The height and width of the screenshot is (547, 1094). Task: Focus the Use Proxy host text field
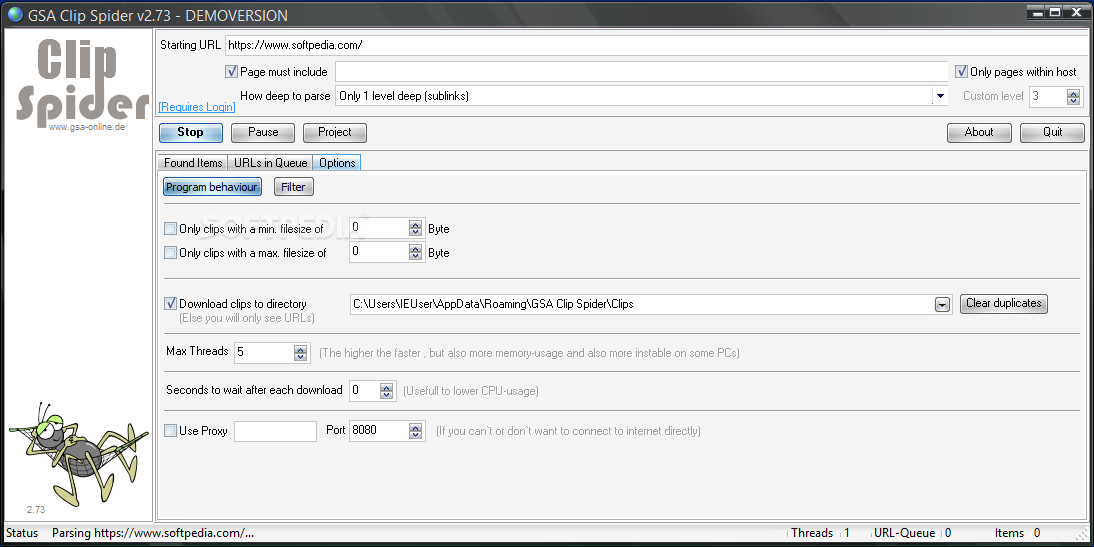pyautogui.click(x=275, y=431)
